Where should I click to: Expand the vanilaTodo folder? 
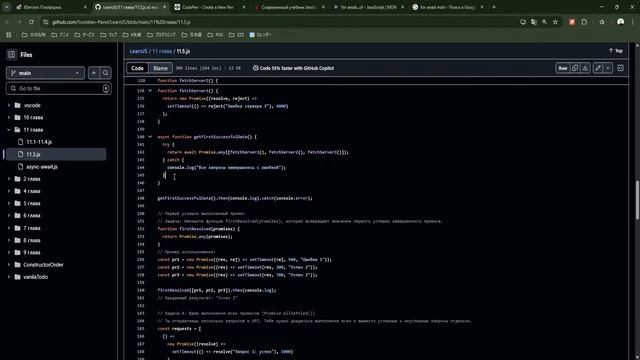[x=9, y=277]
